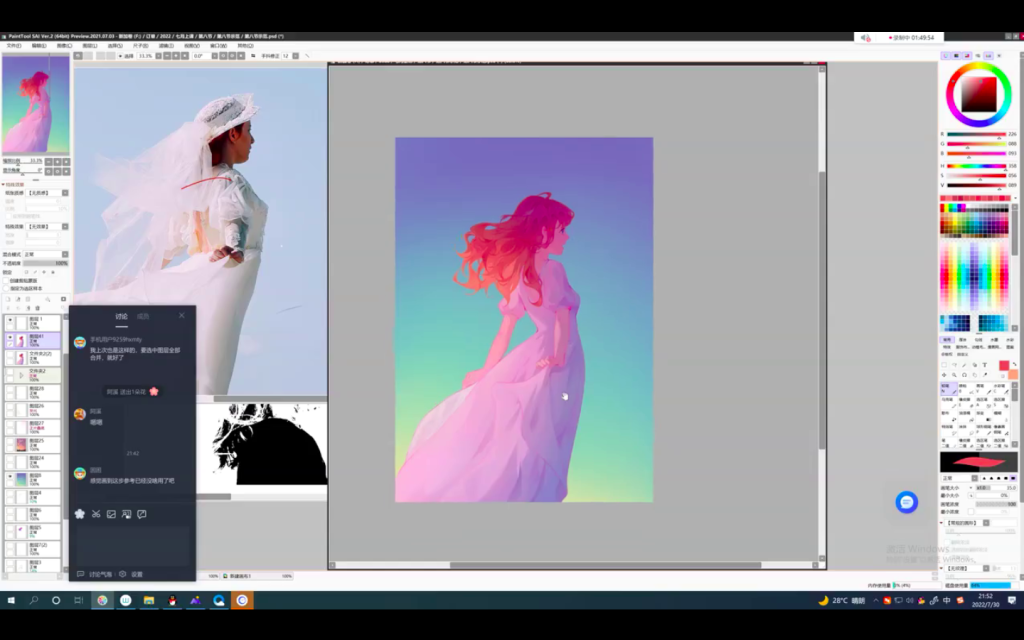
Task: Click the Windows Start button
Action: click(x=12, y=601)
